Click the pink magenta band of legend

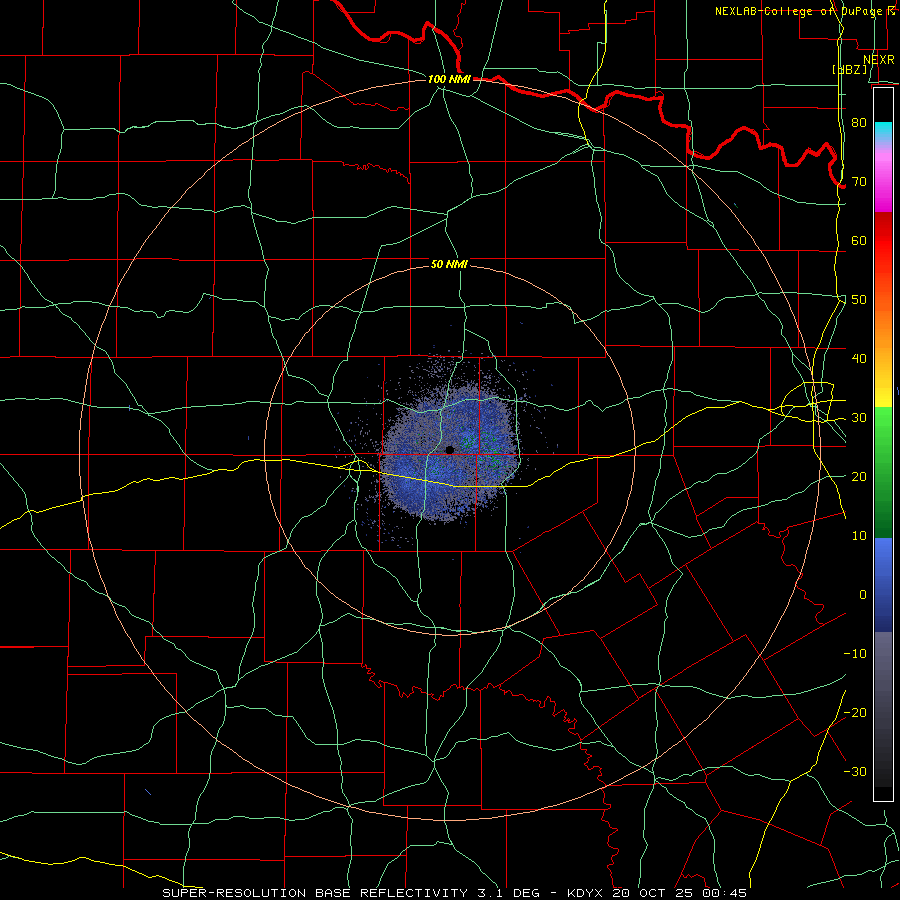pos(883,178)
